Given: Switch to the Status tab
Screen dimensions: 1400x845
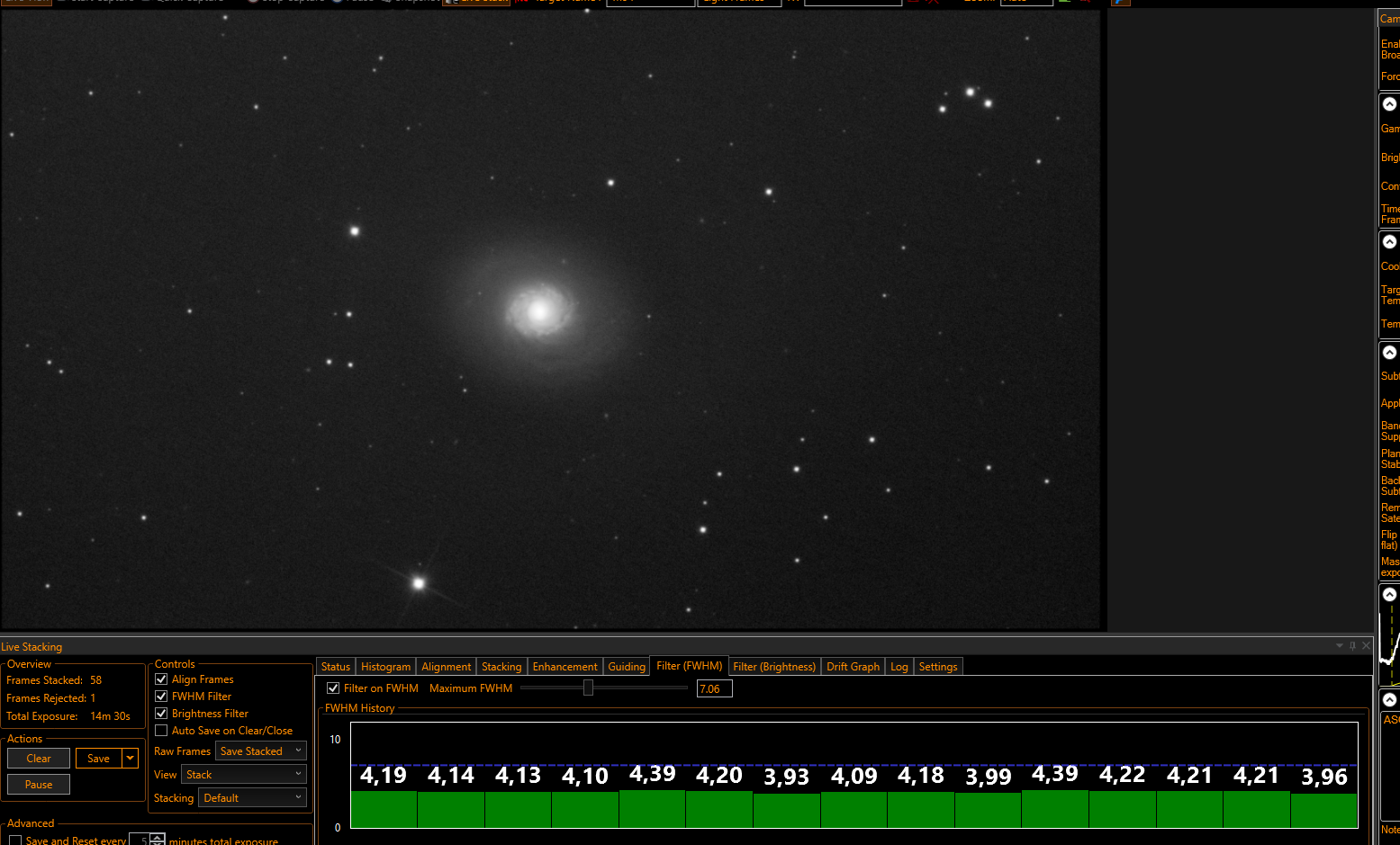Looking at the screenshot, I should (x=336, y=667).
